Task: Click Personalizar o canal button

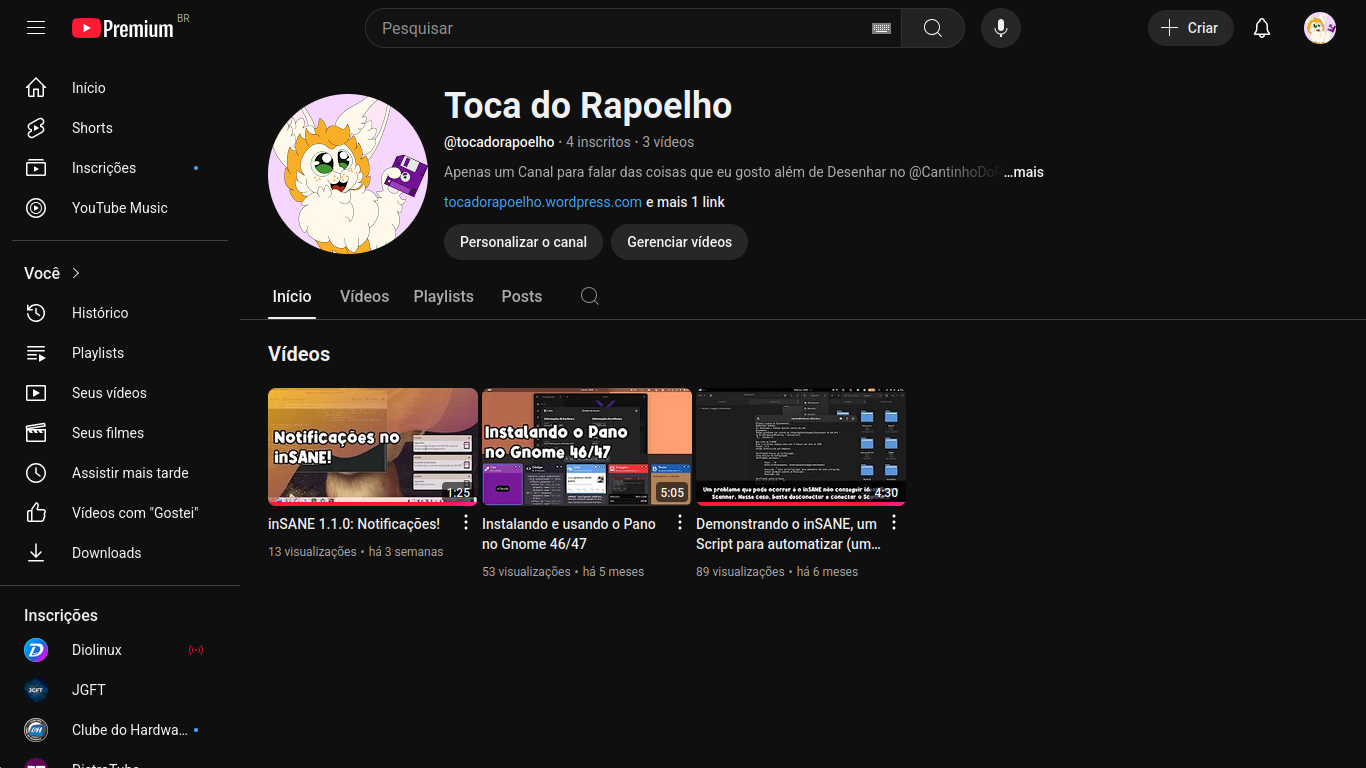Action: [523, 242]
